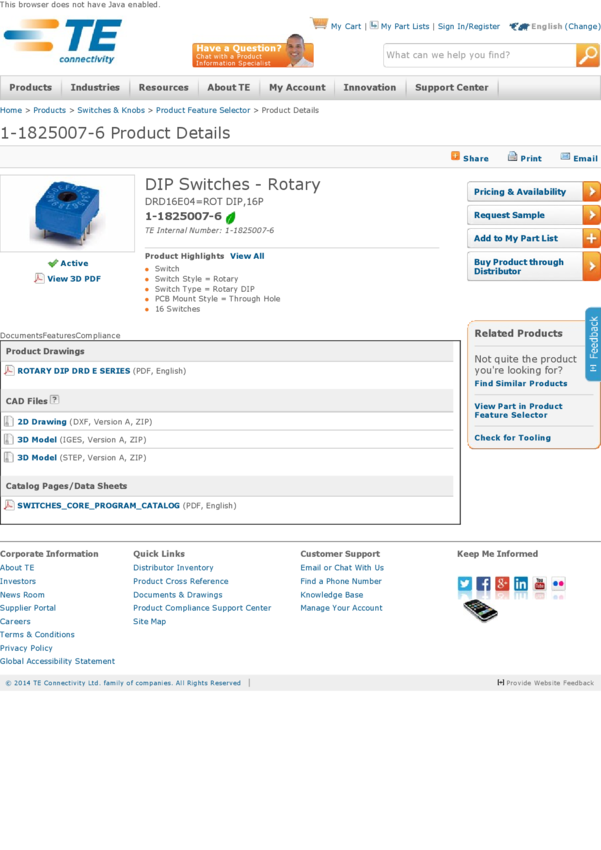Click the Find a Phone Number link

click(341, 581)
